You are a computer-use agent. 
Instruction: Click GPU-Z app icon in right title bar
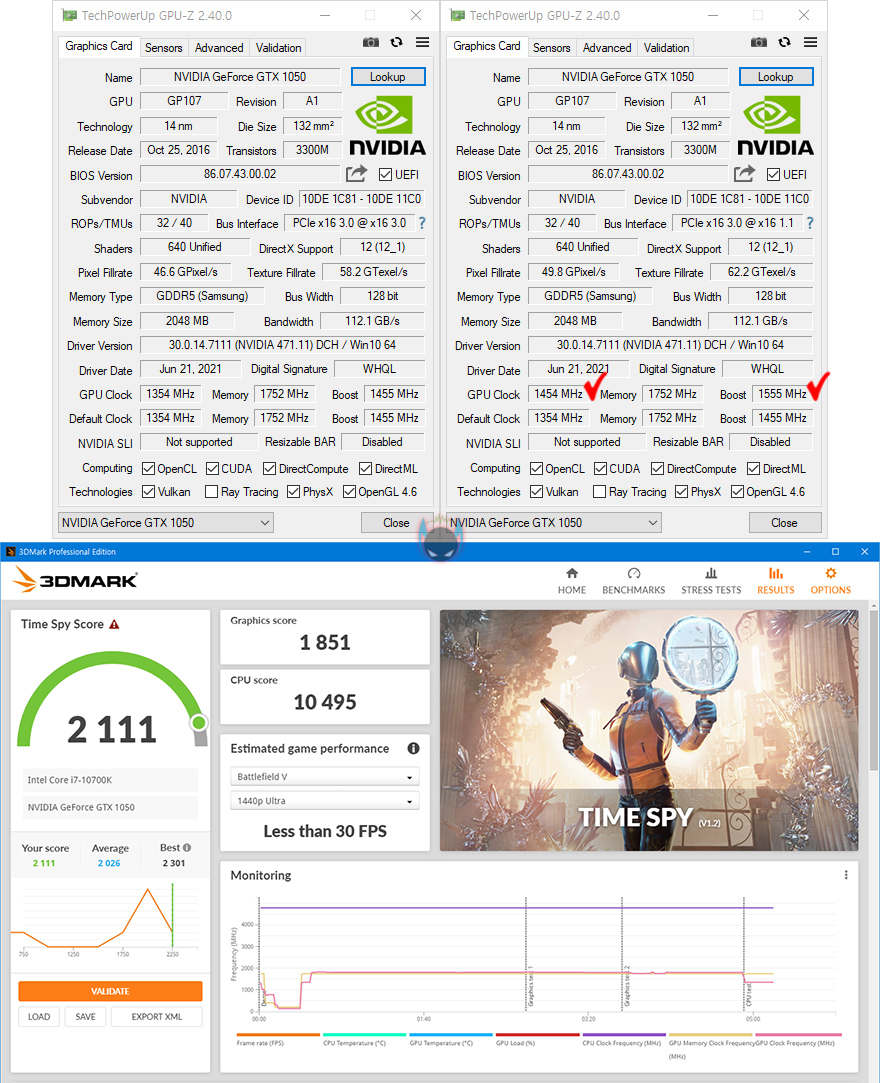click(x=457, y=15)
